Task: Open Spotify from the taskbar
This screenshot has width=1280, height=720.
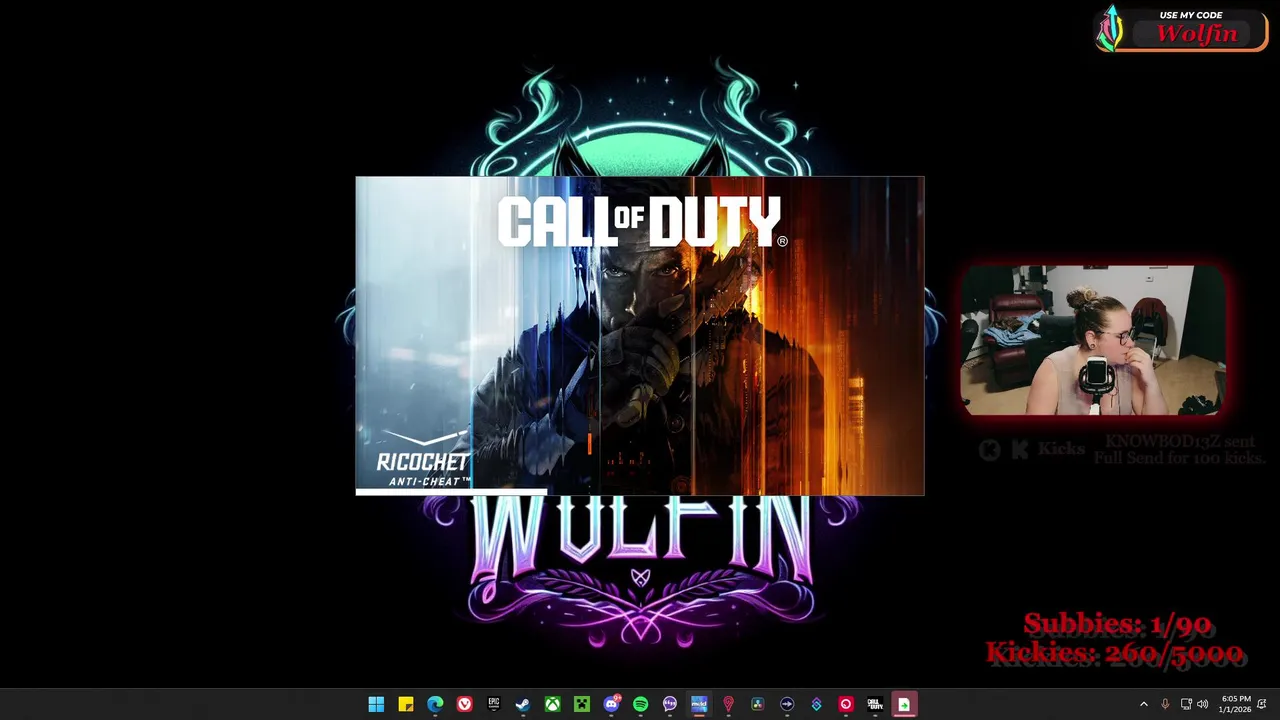Action: click(640, 704)
